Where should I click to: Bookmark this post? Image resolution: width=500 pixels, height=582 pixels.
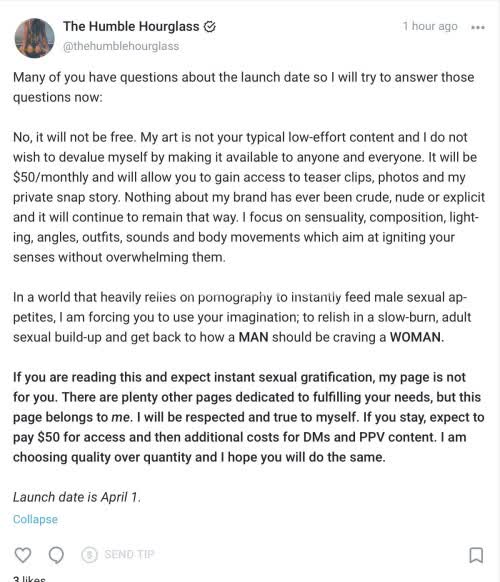pyautogui.click(x=476, y=555)
